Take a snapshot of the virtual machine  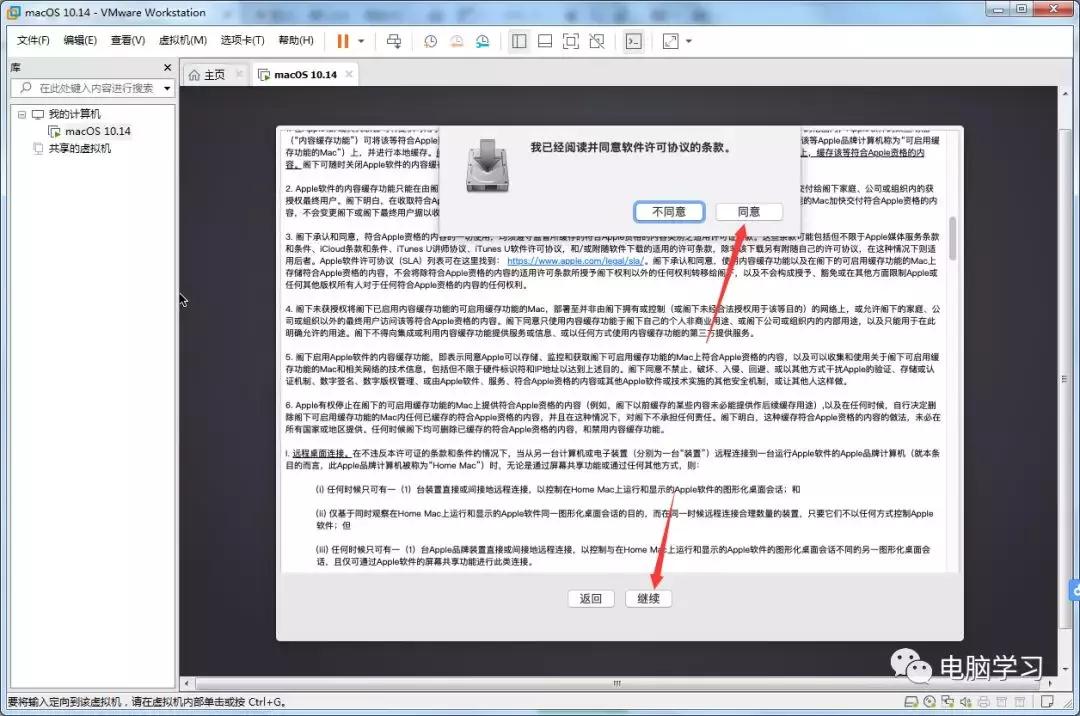tap(430, 41)
